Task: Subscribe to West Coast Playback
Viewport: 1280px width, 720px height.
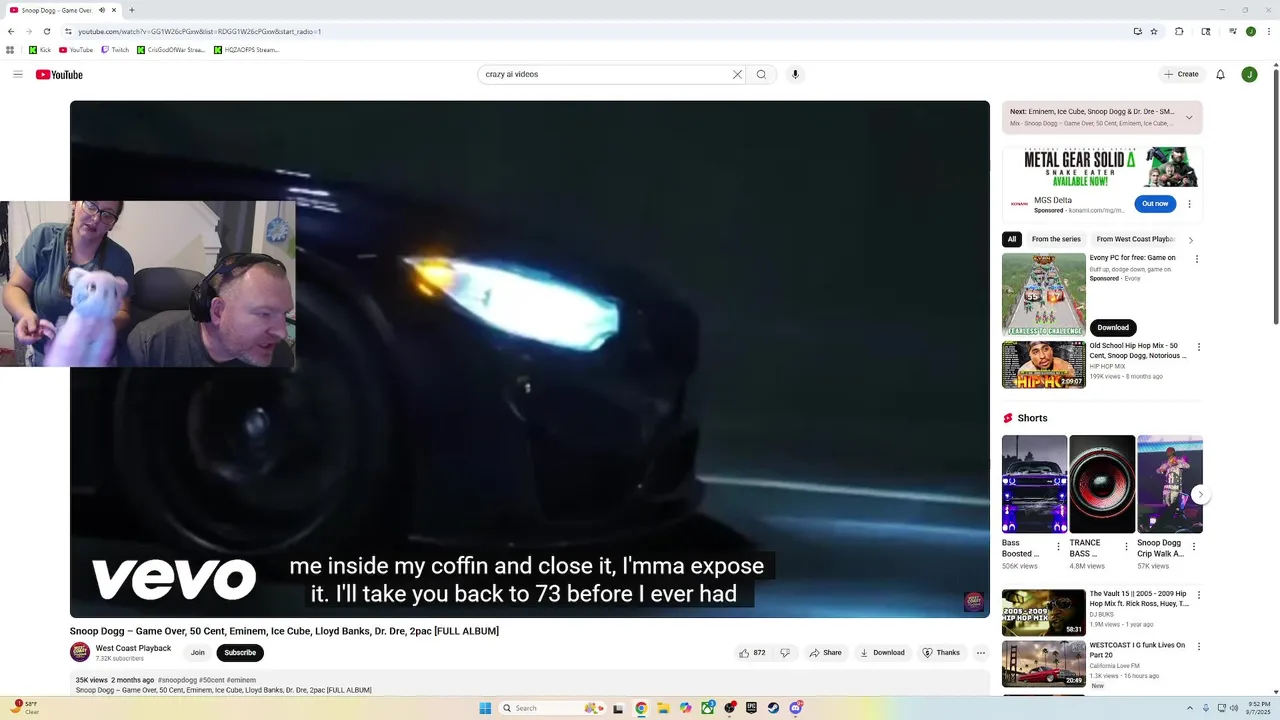Action: coord(240,653)
